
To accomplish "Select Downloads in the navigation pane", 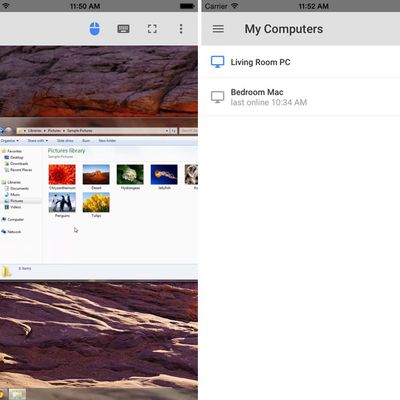I will pos(16,164).
